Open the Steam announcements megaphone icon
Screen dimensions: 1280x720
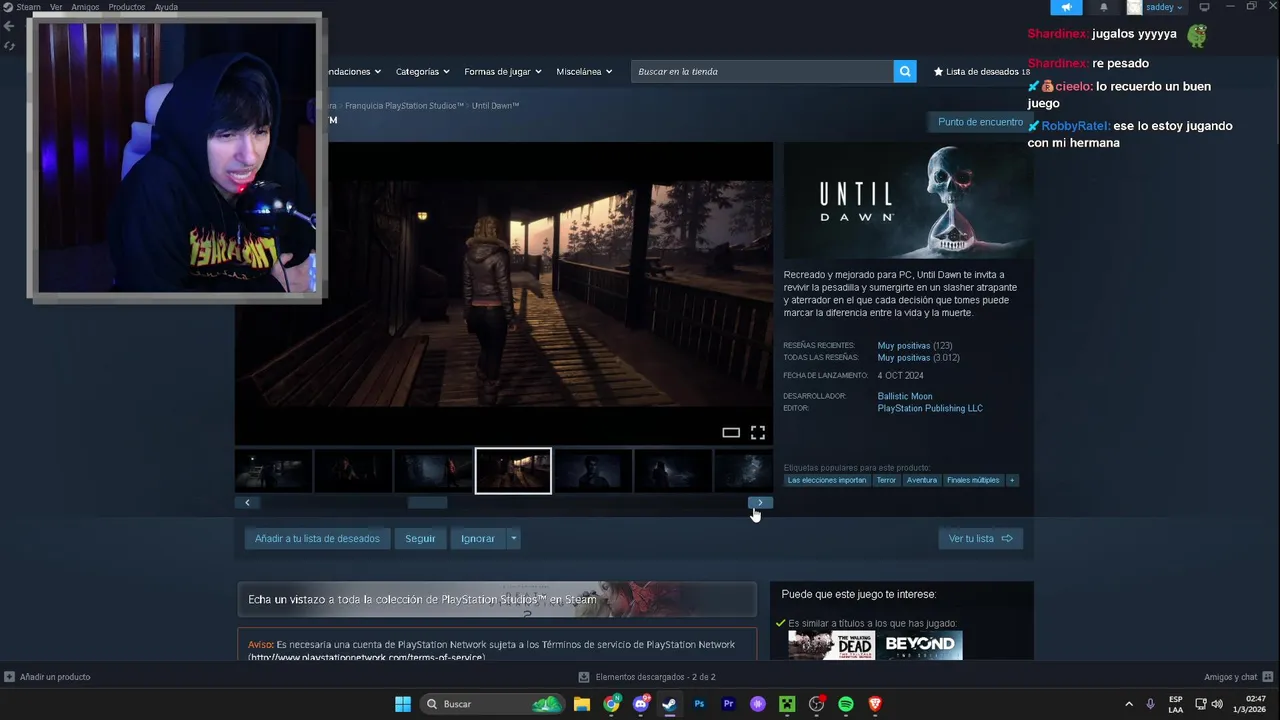[x=1066, y=7]
